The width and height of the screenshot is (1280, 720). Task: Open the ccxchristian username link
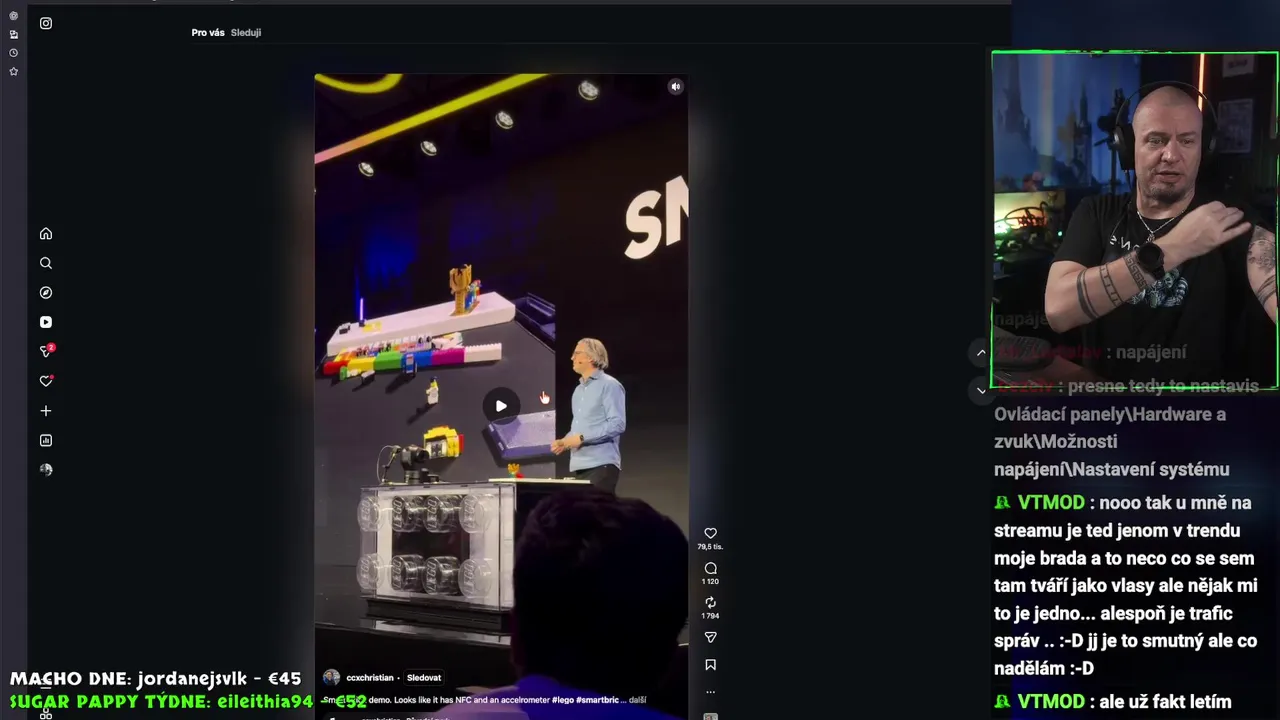point(370,677)
